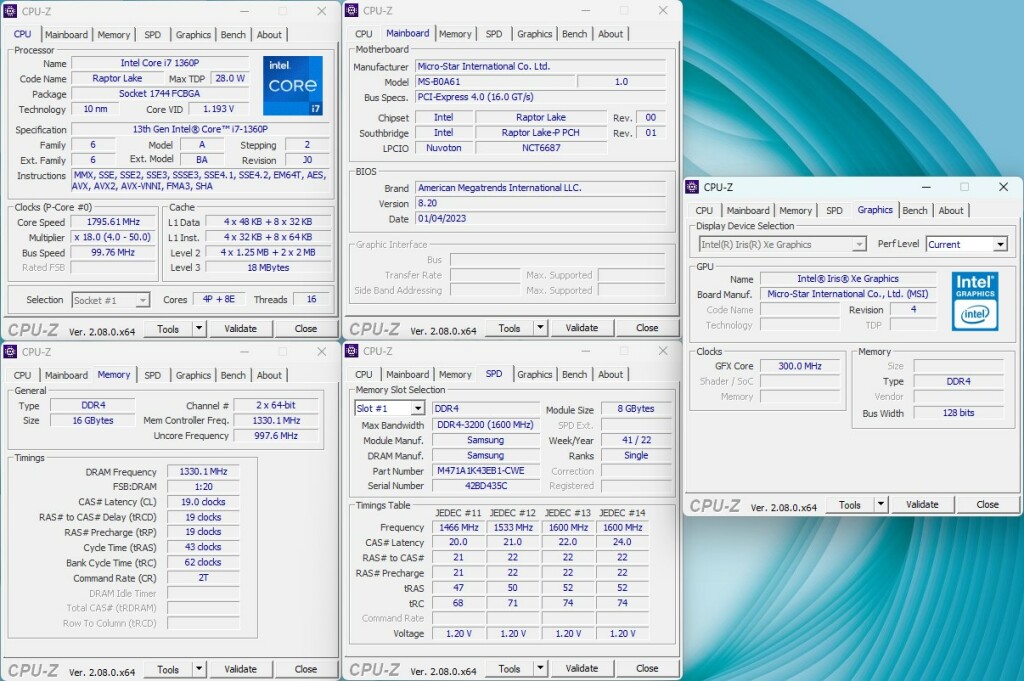Open the Bench tab in the SPD window
The width and height of the screenshot is (1024, 681).
[x=574, y=375]
